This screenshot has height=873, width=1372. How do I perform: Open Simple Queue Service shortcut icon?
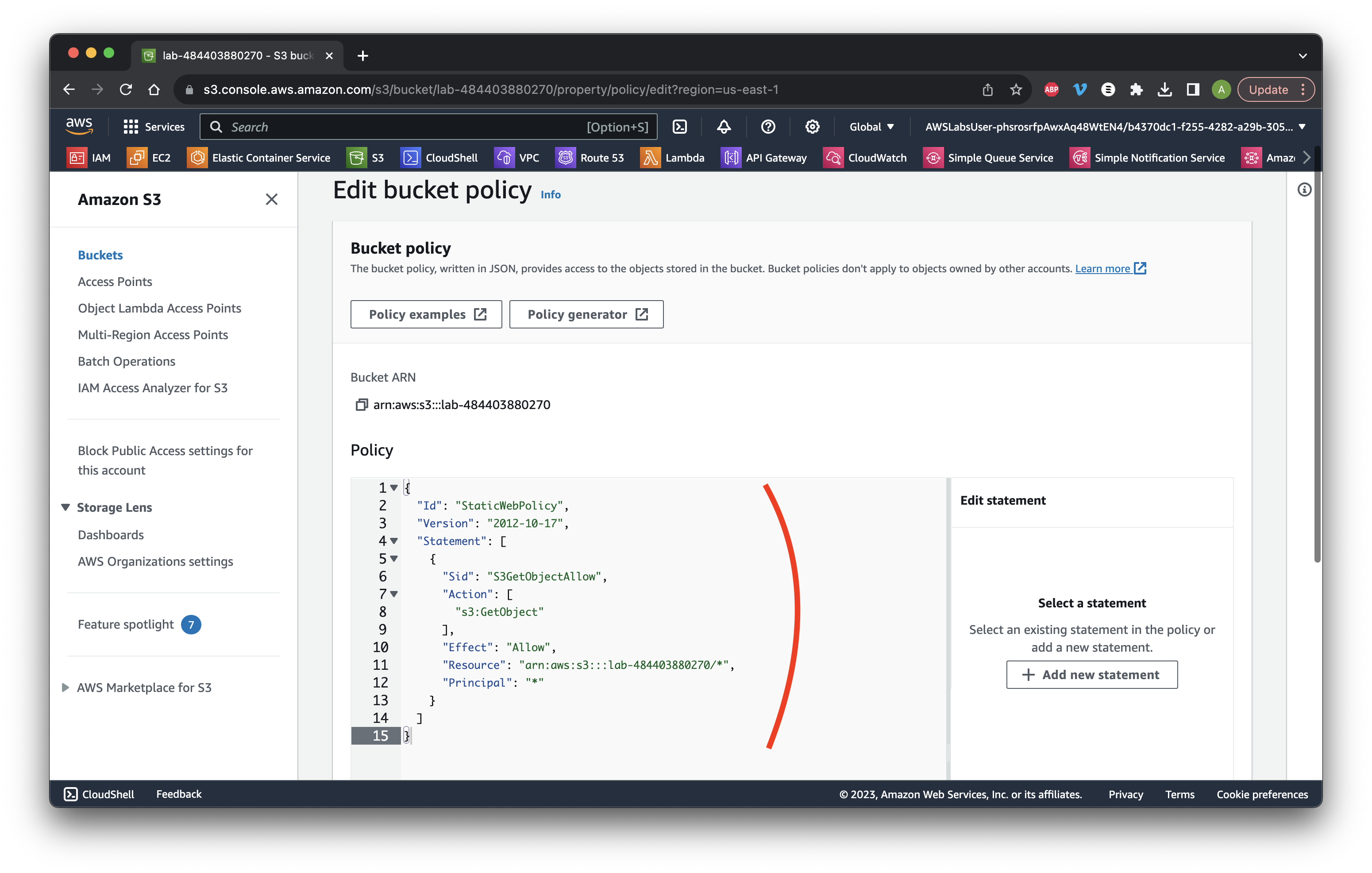(933, 158)
